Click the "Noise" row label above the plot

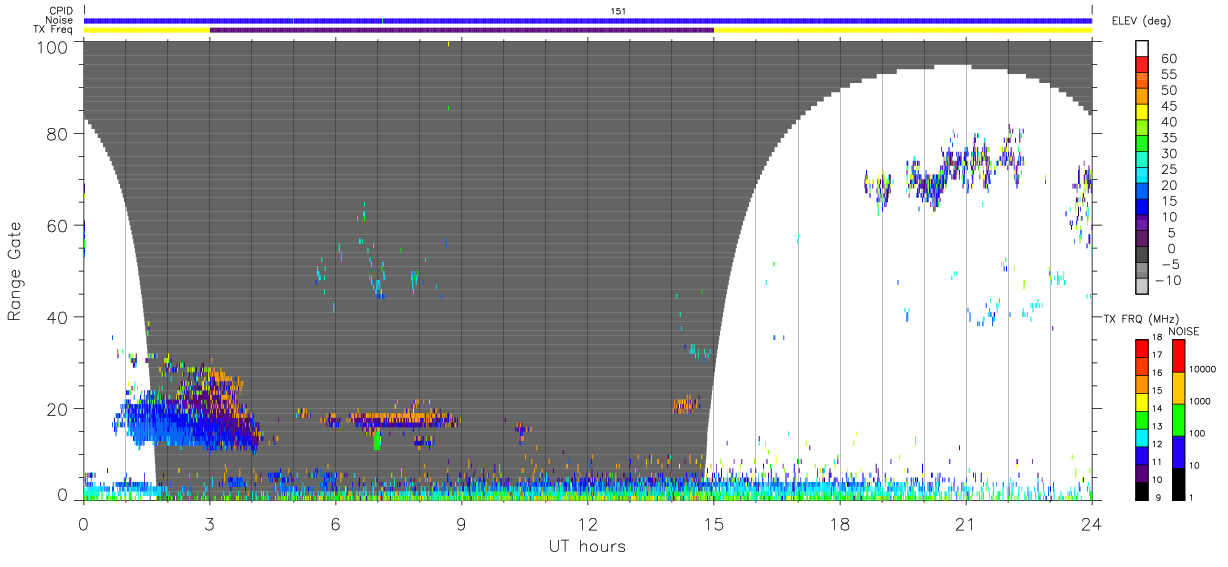[58, 20]
